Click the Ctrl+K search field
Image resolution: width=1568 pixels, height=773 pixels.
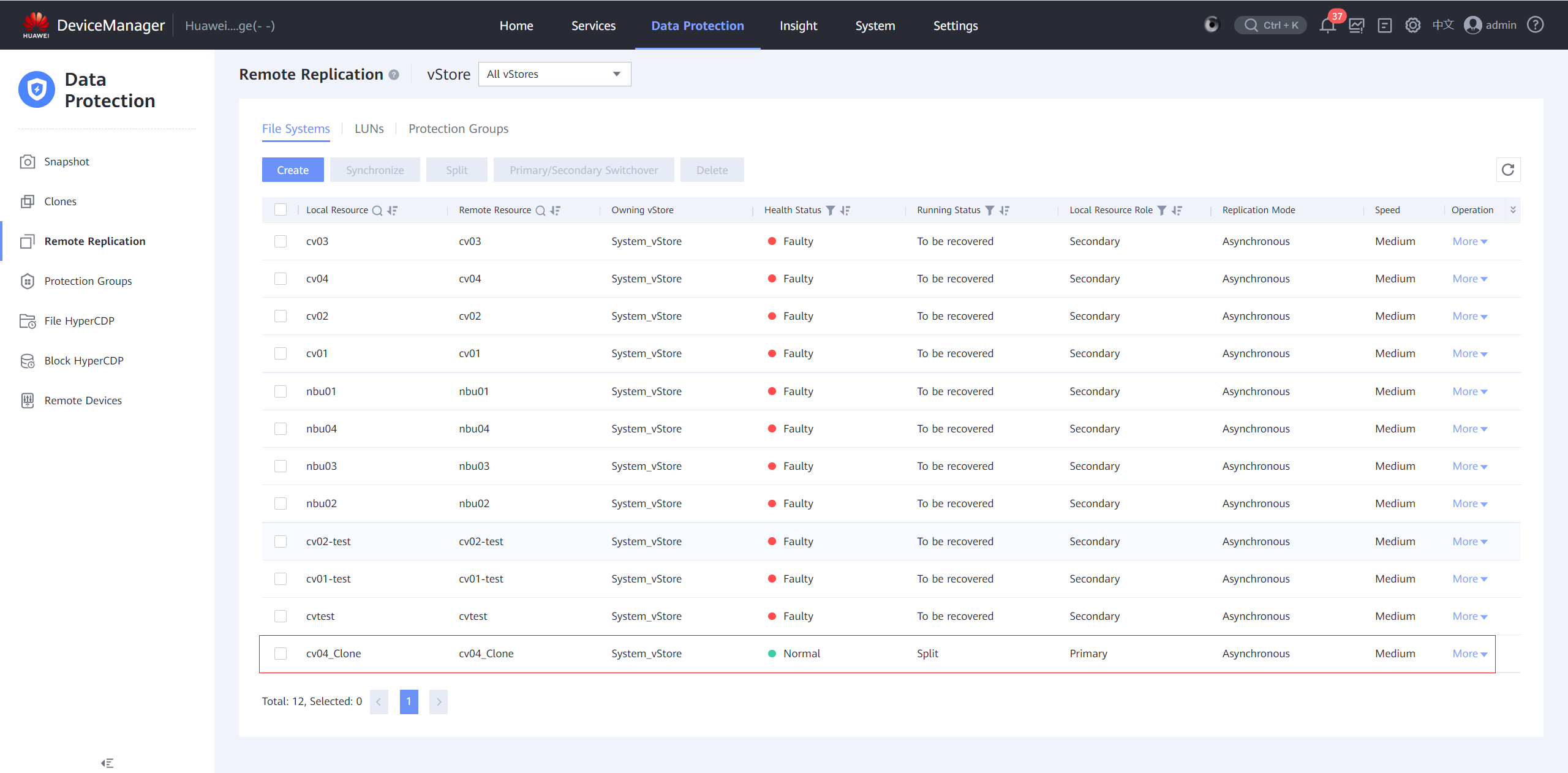click(1271, 25)
